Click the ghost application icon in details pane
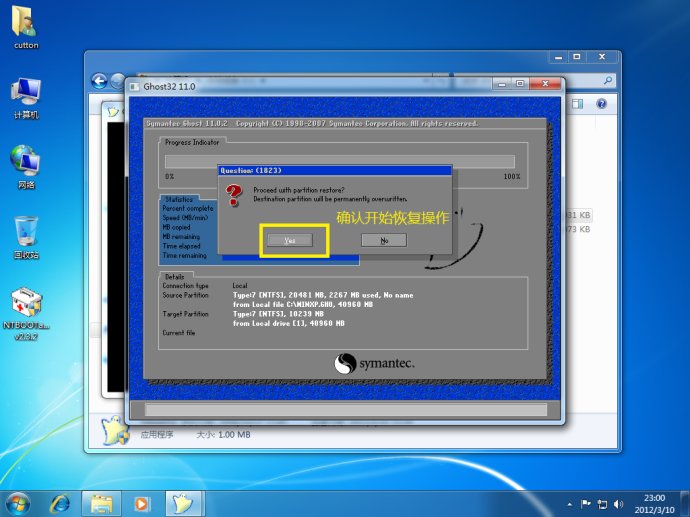 115,431
